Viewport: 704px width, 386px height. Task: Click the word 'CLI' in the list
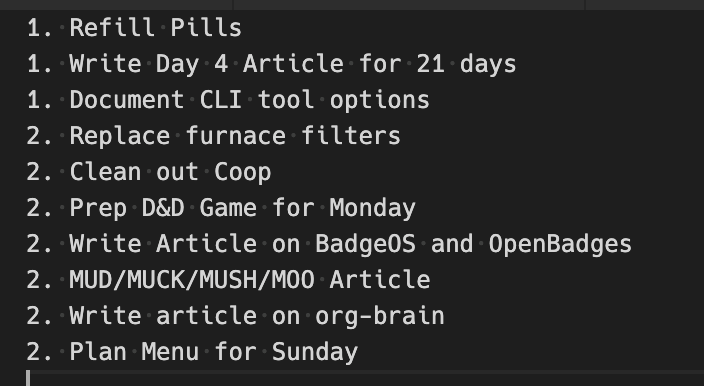[x=221, y=100]
